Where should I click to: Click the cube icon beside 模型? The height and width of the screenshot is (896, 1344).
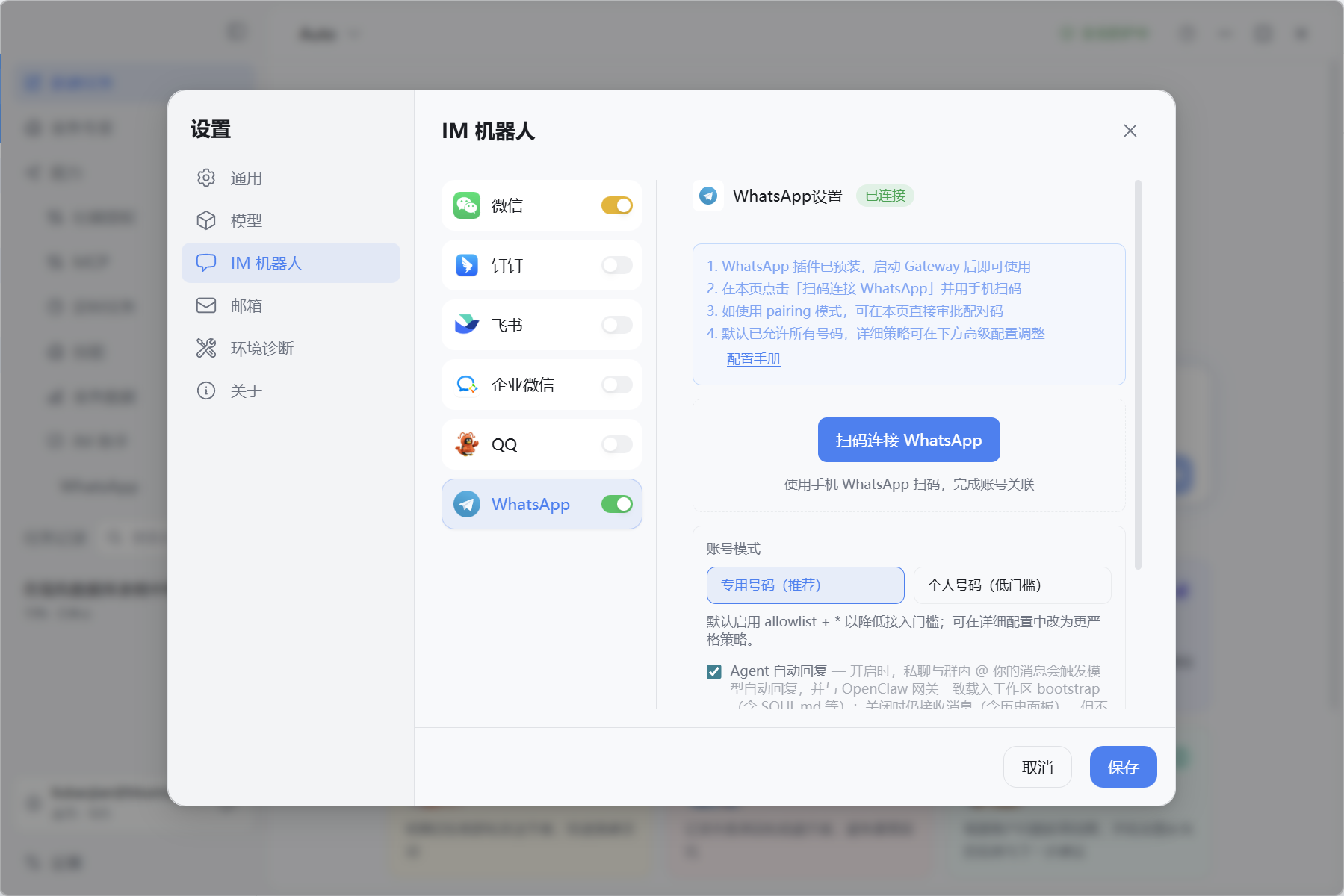(x=206, y=220)
